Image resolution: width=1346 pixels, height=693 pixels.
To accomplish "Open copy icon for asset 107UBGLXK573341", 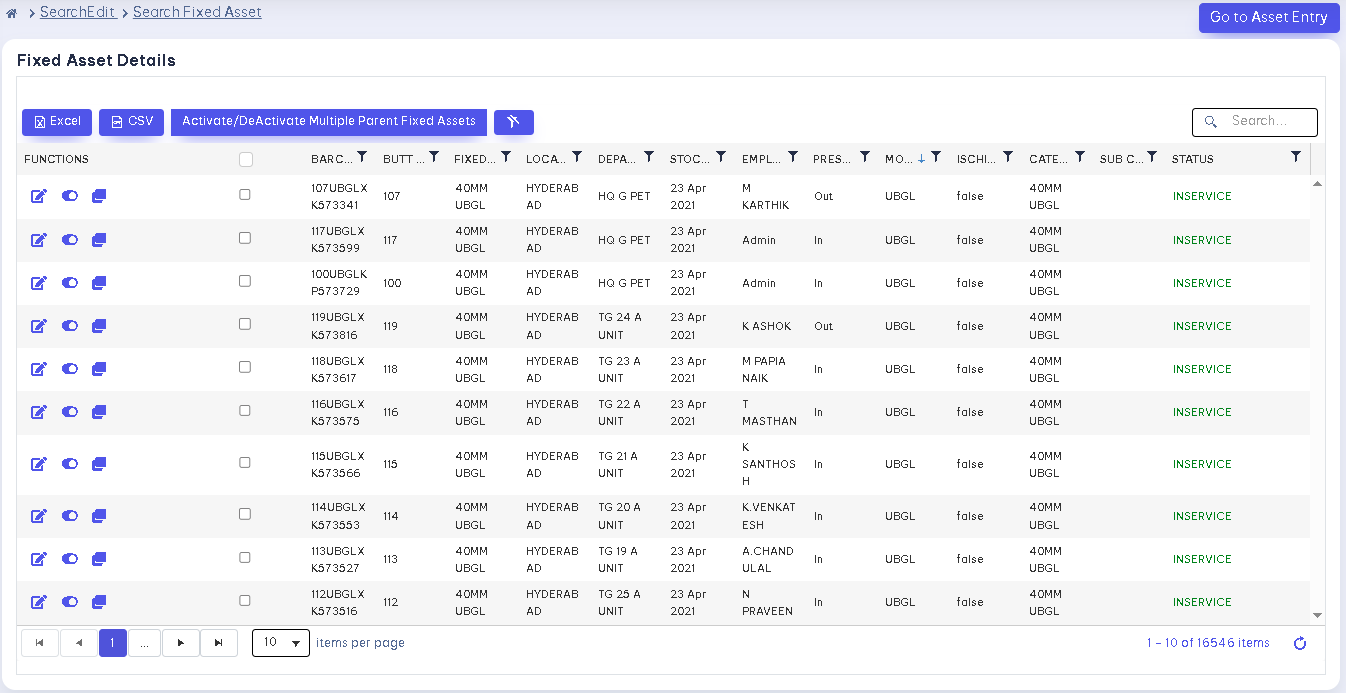I will 99,196.
